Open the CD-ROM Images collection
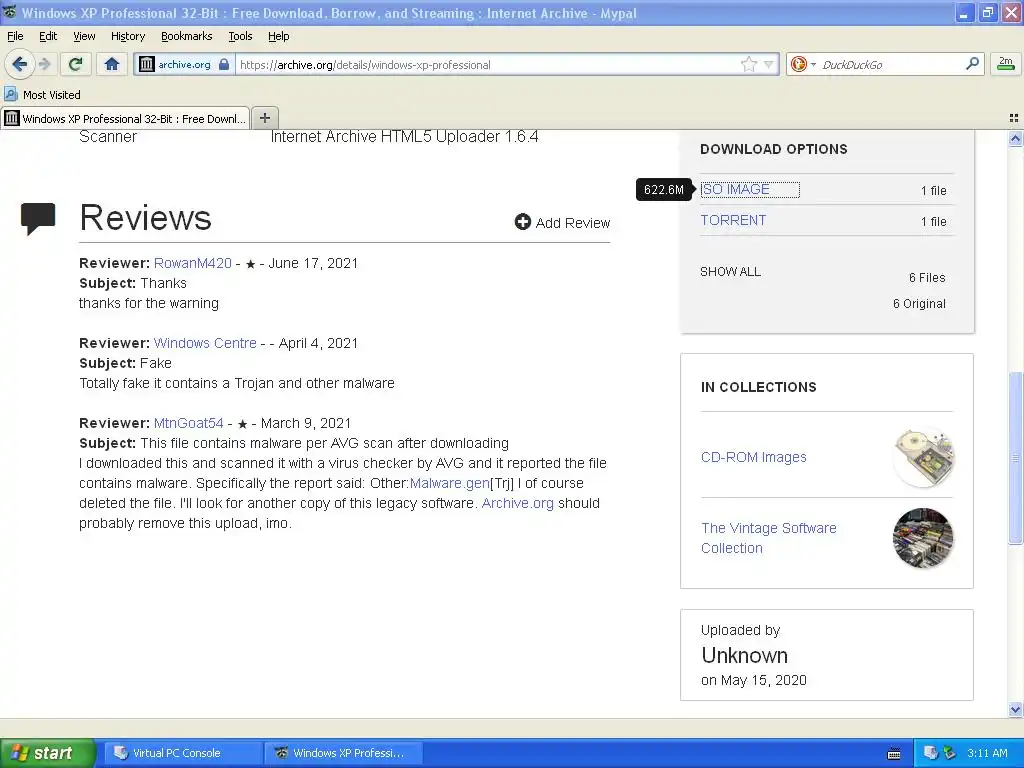1024x768 pixels. pos(754,457)
